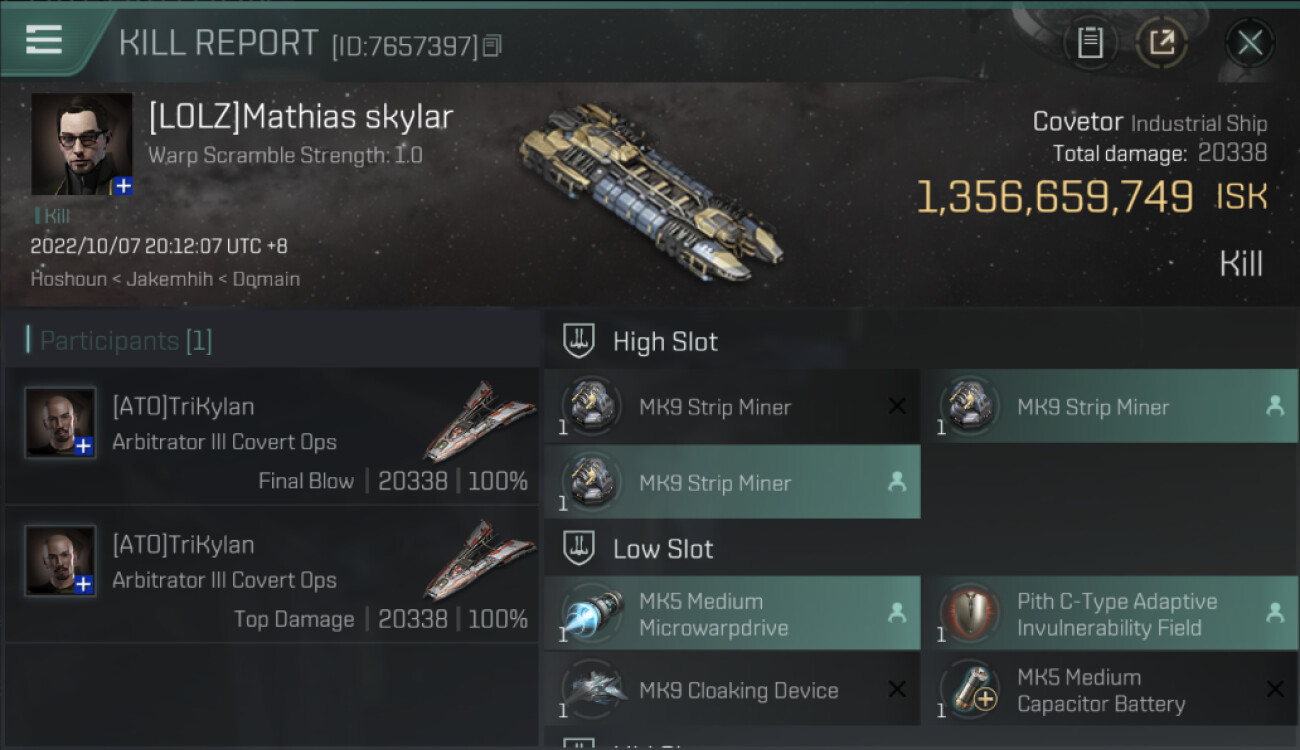The width and height of the screenshot is (1300, 750).
Task: Collapse the High Slot section
Action: [x=579, y=341]
